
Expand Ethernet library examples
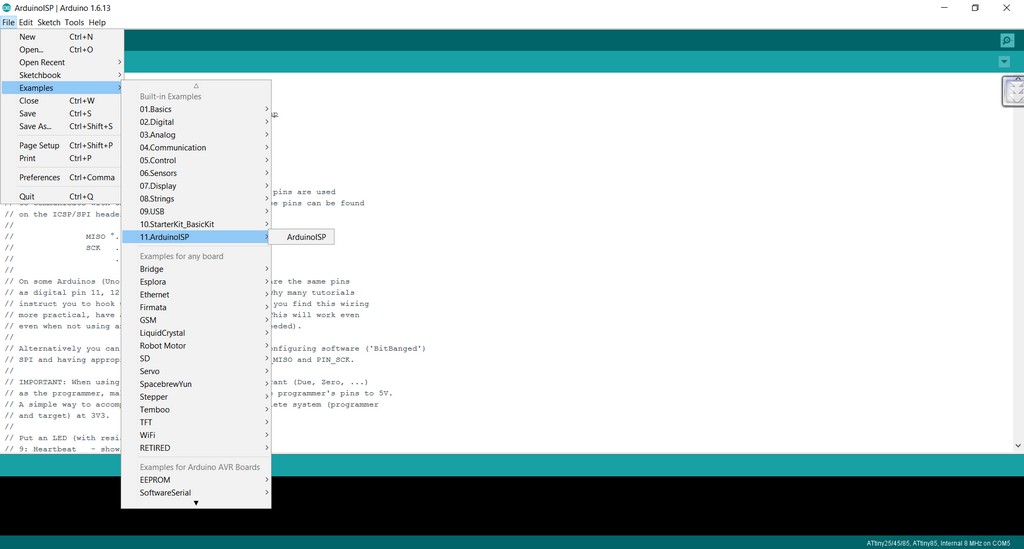196,295
